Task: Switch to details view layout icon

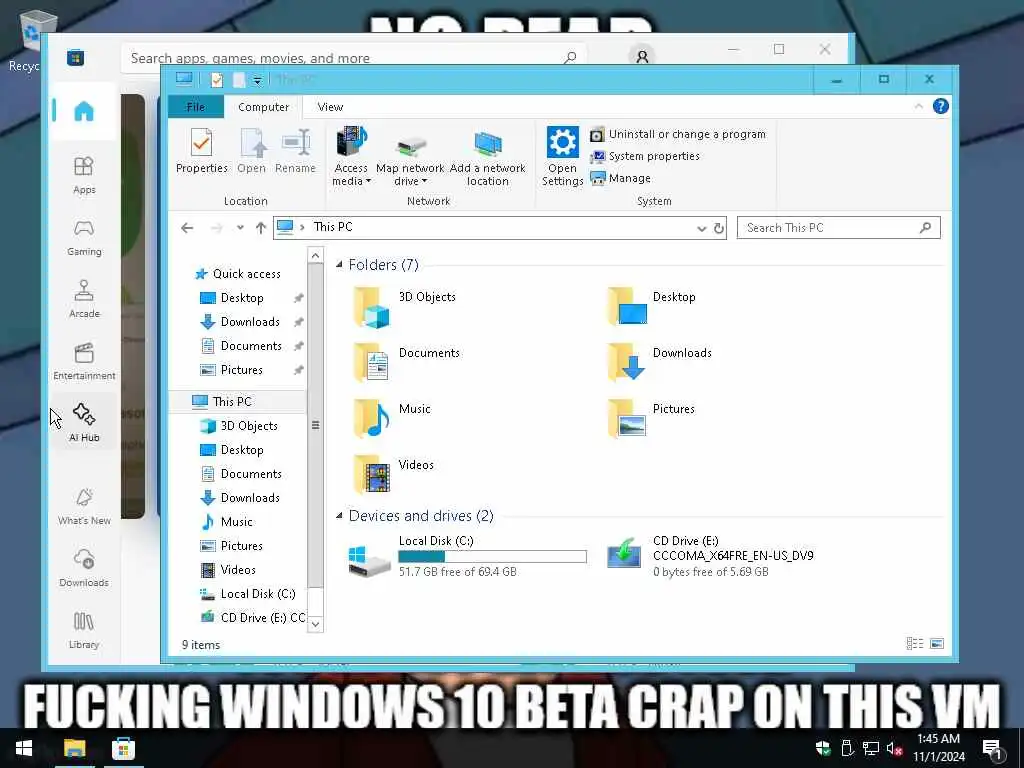Action: click(x=915, y=644)
